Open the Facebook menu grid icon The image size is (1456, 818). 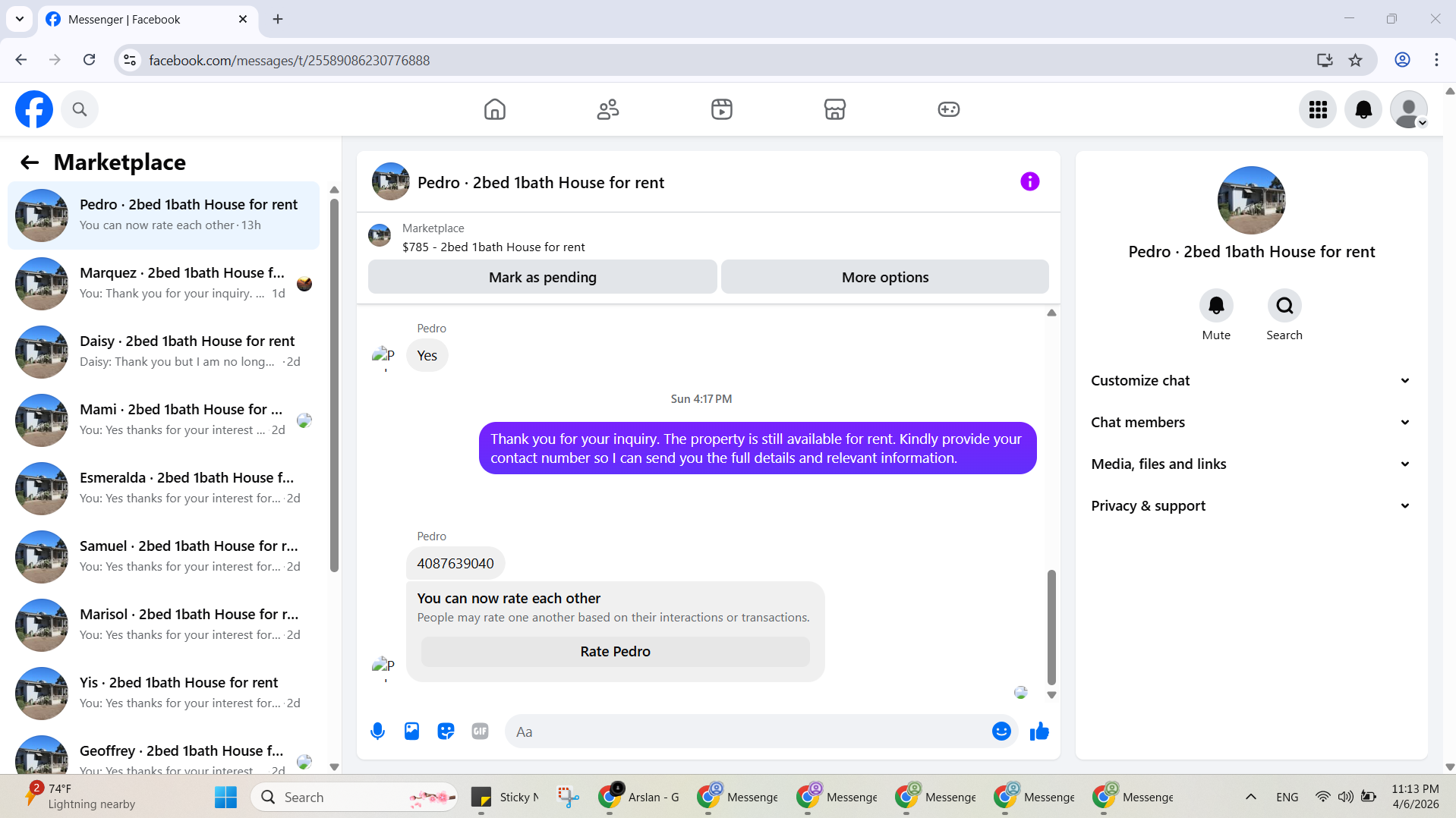point(1318,109)
